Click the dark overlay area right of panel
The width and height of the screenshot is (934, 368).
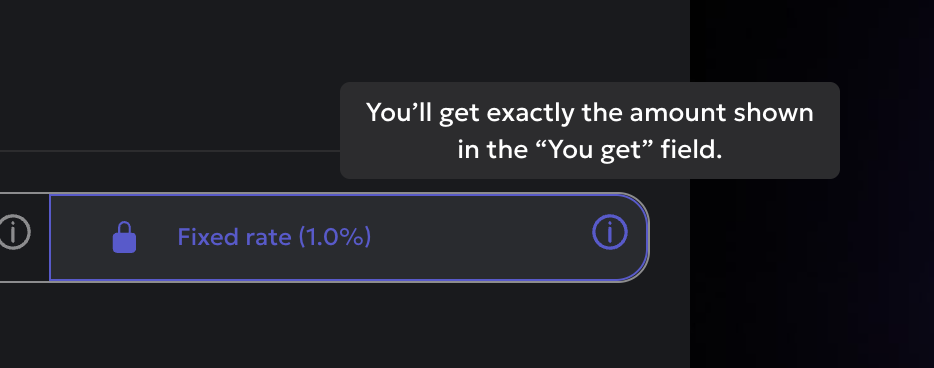812,274
